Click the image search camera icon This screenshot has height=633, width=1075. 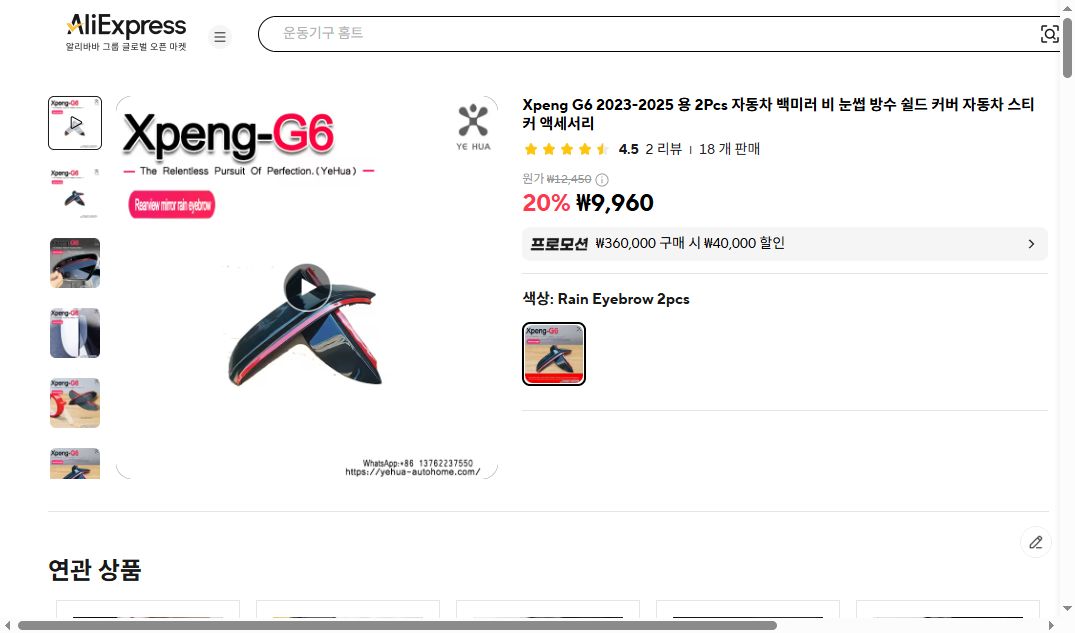point(1049,33)
